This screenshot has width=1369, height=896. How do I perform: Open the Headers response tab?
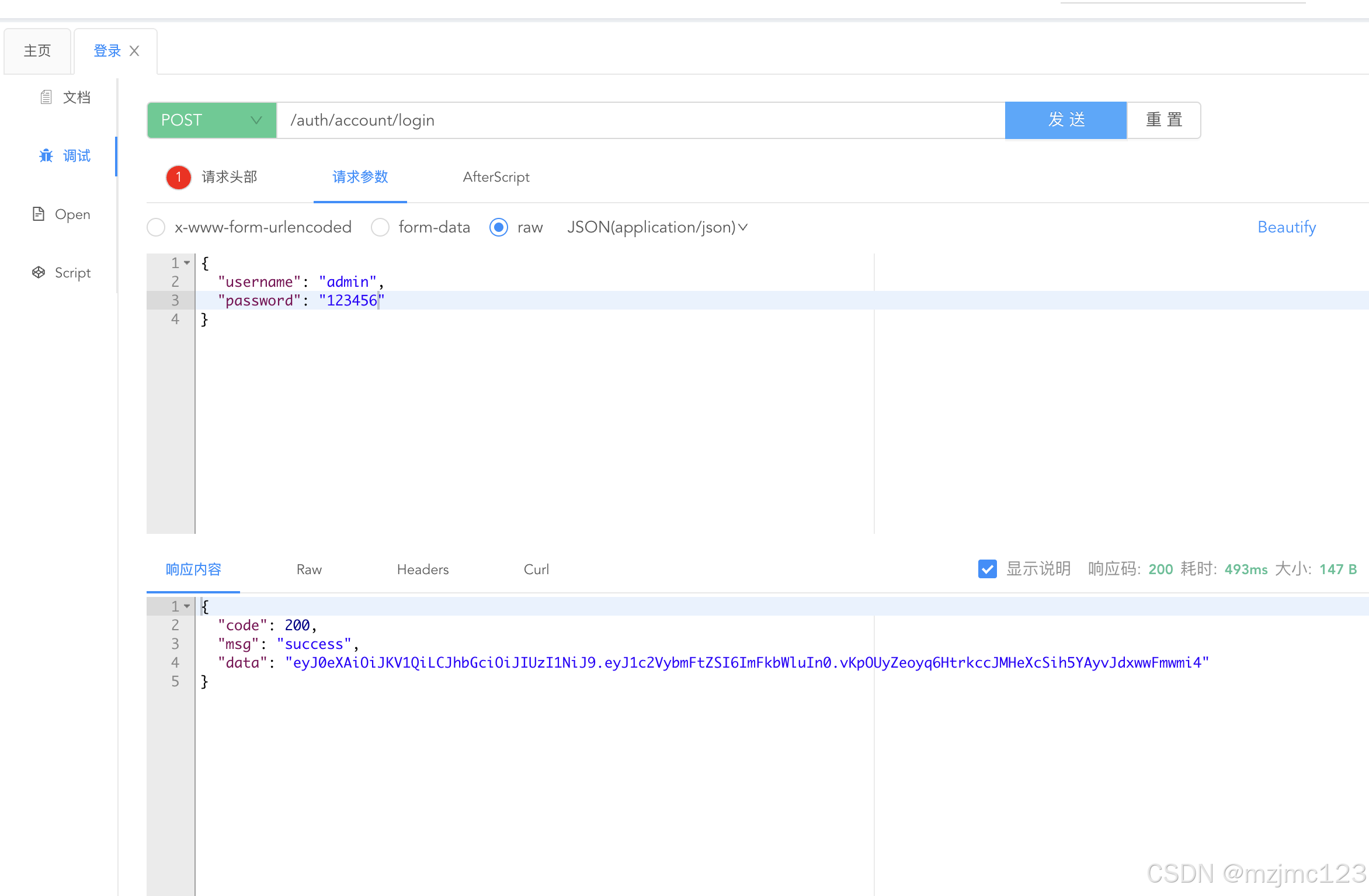pos(422,569)
